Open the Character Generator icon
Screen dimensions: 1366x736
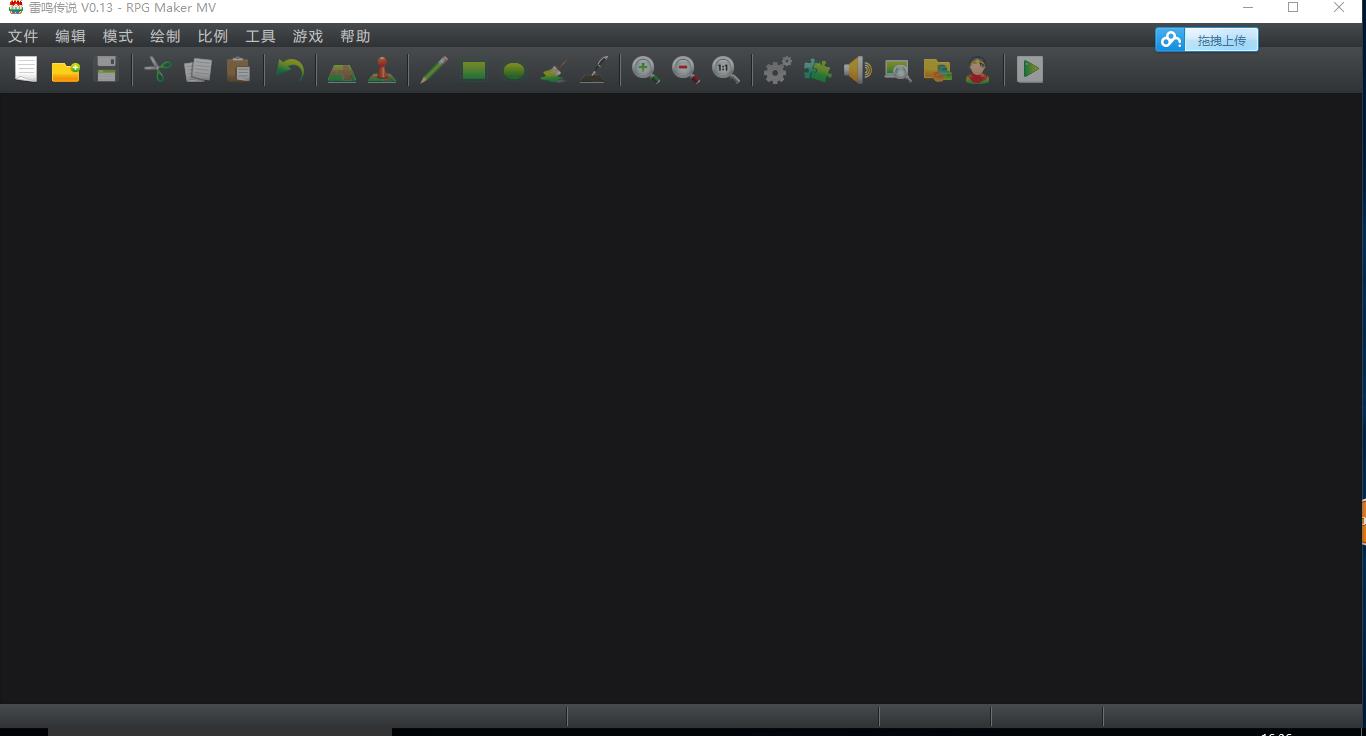[x=978, y=70]
